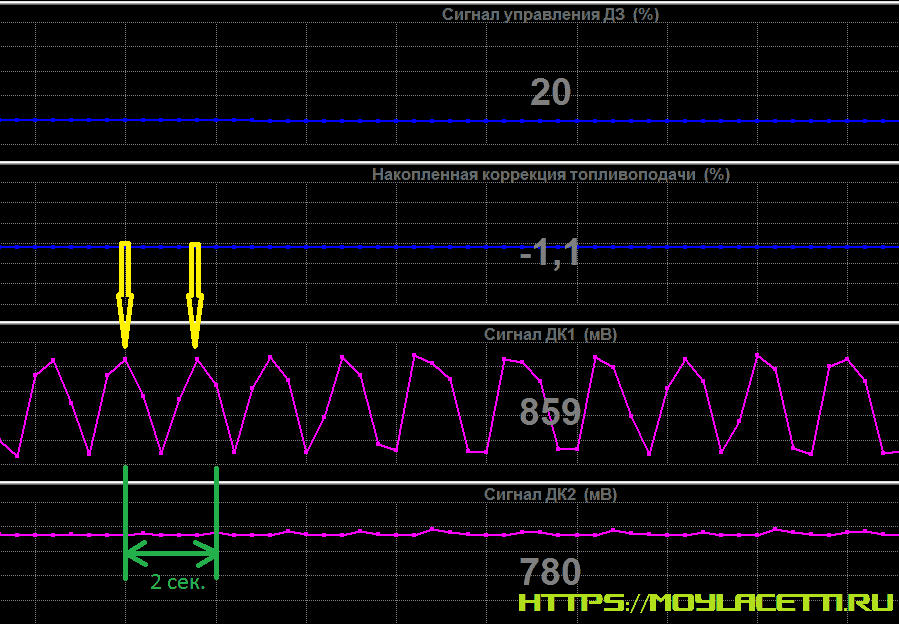The image size is (899, 624).
Task: Click the right yellow arrow marker
Action: point(195,292)
